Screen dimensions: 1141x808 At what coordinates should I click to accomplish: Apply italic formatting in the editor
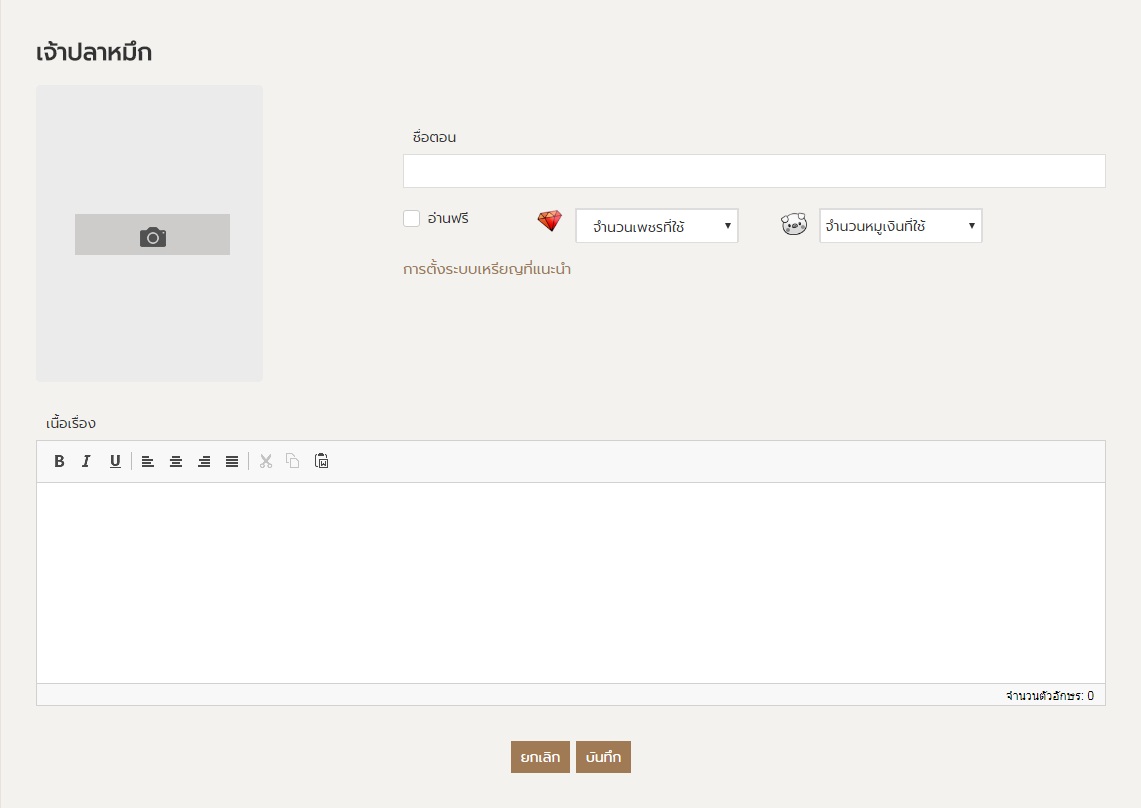pos(86,461)
